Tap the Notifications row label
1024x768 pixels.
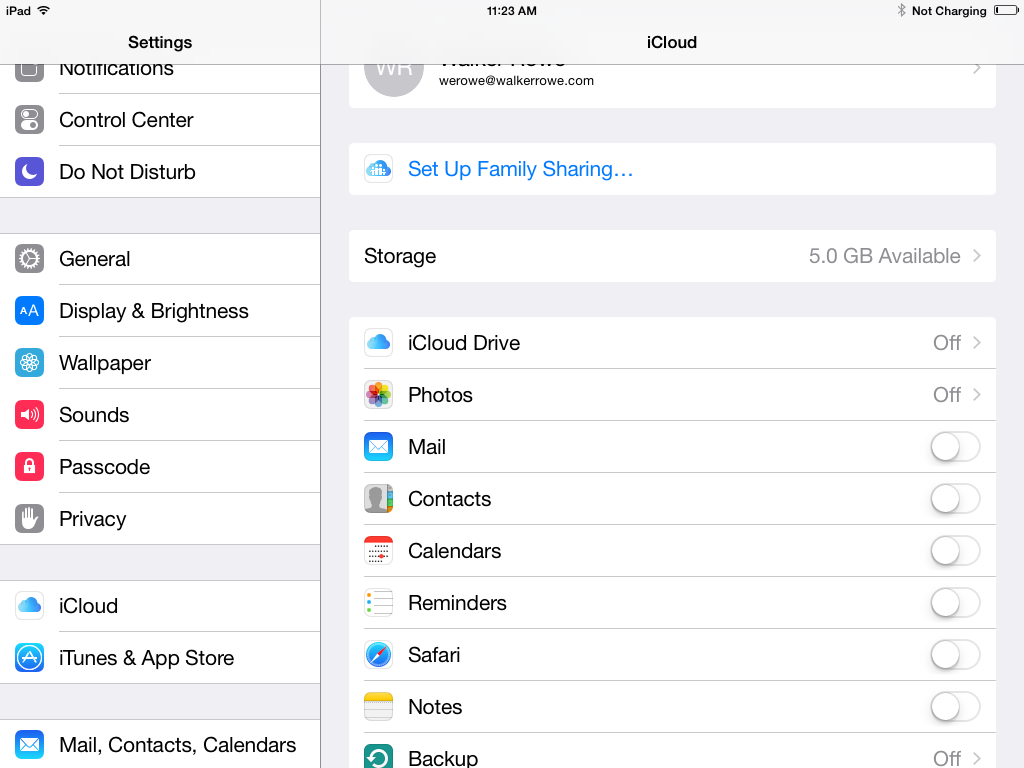[x=116, y=71]
